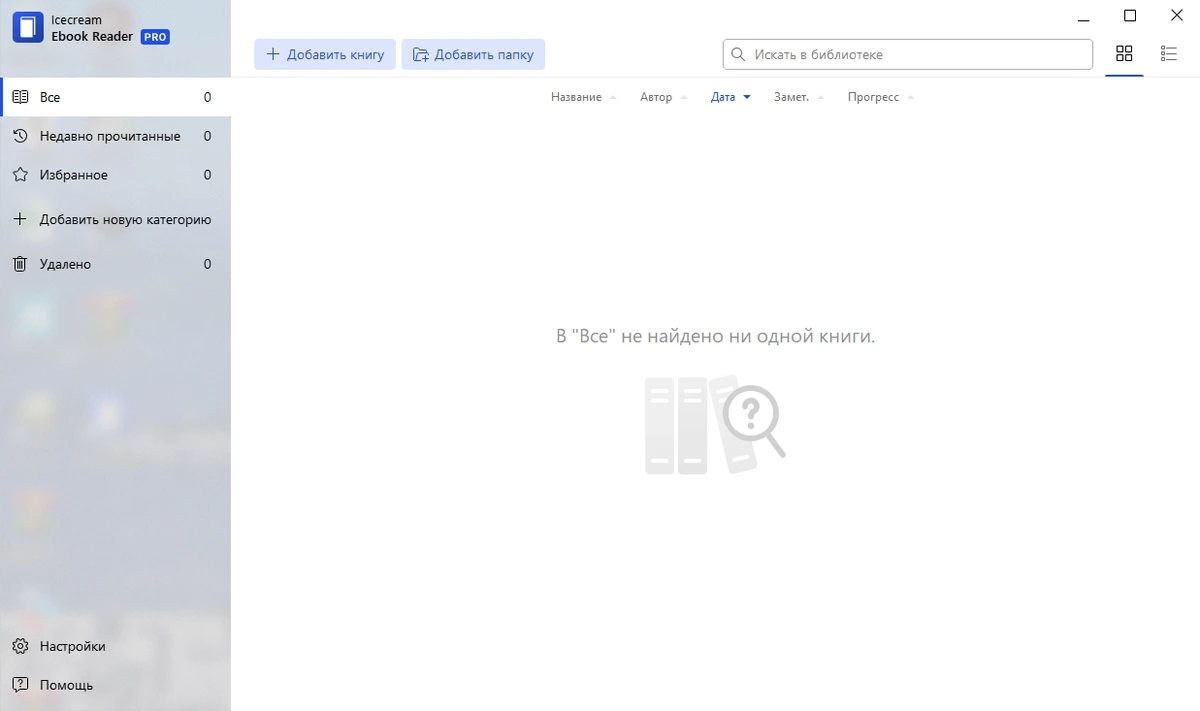
Task: Click the Icecream Ebook Reader logo icon
Action: click(28, 28)
